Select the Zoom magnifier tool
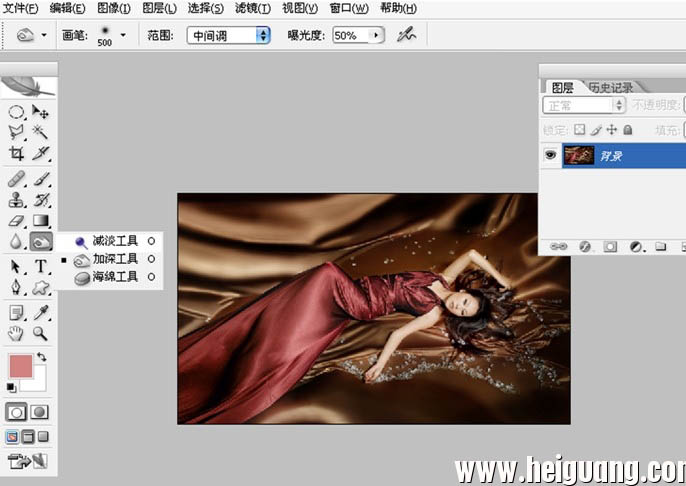The height and width of the screenshot is (486, 686). [40, 333]
